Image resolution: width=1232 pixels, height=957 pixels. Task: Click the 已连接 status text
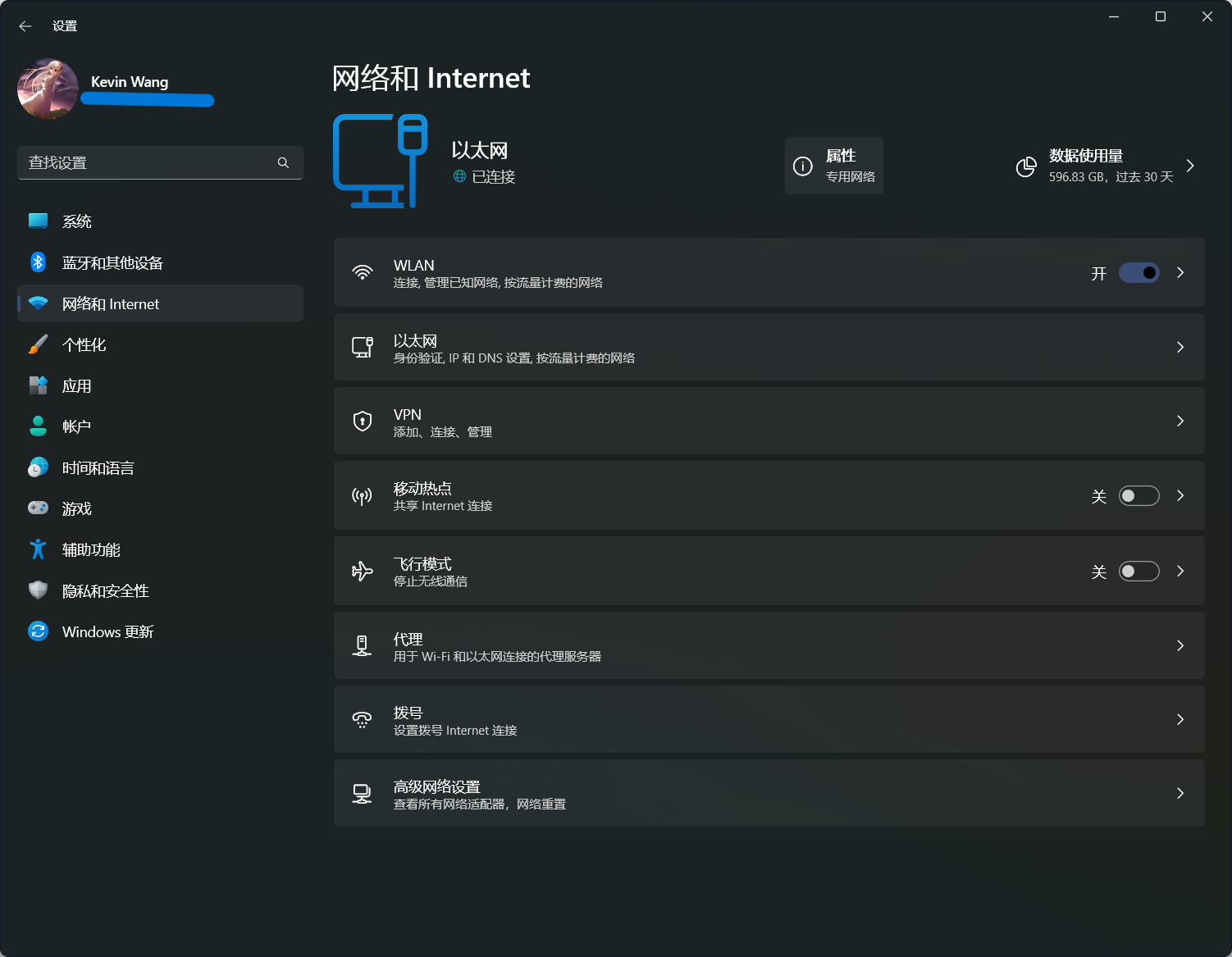[x=494, y=176]
